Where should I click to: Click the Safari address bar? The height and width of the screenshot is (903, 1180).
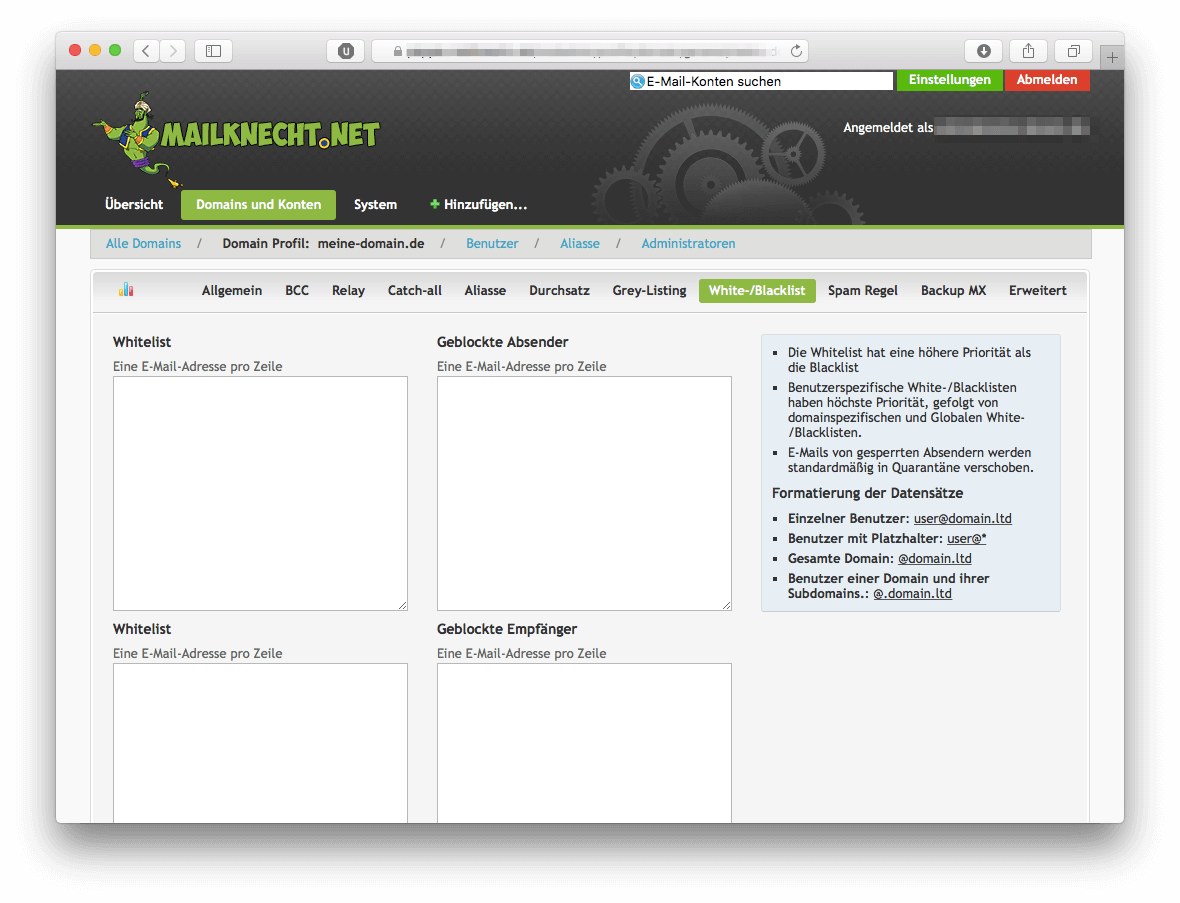click(590, 50)
